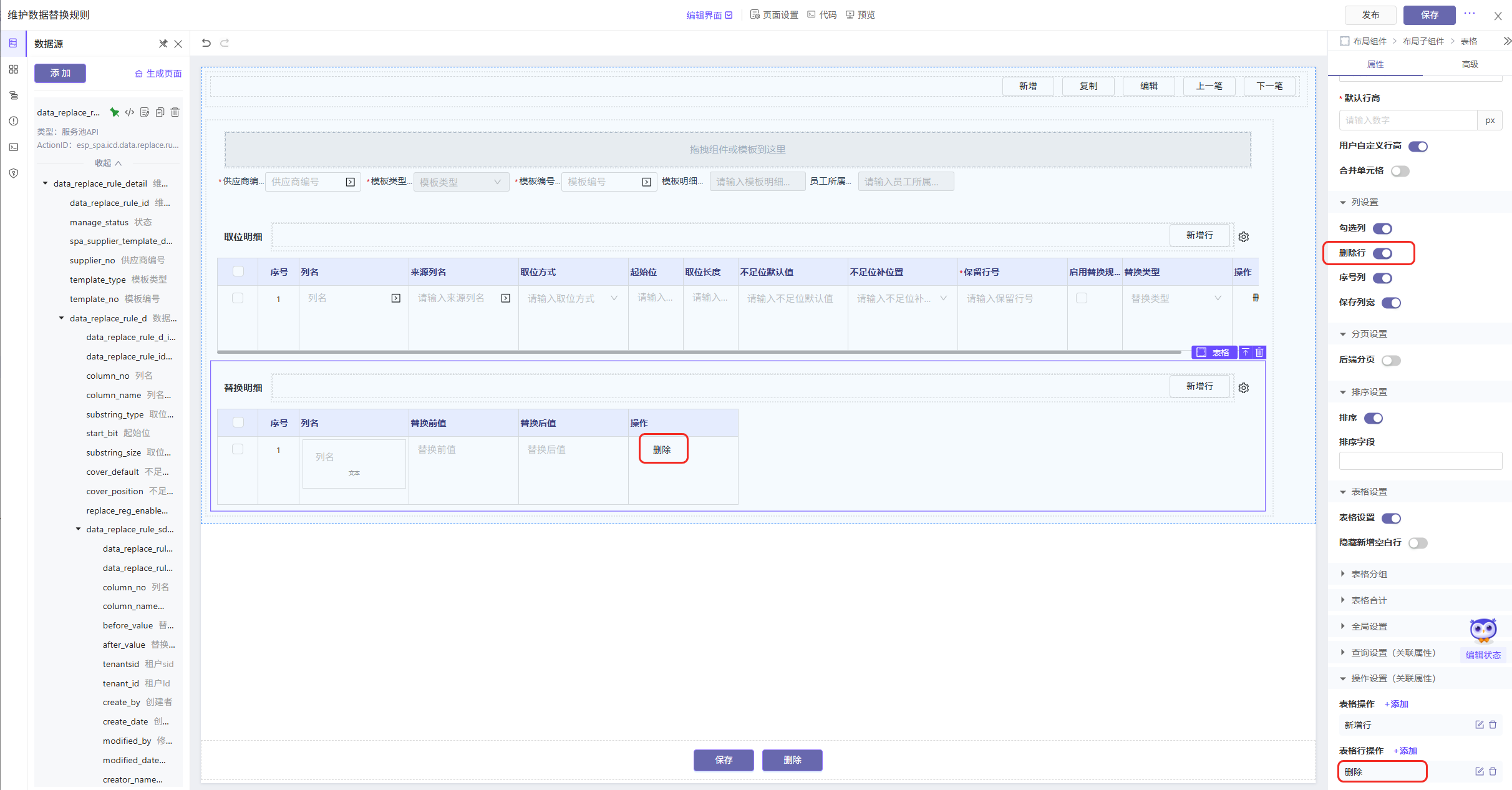
Task: Click the 默认行高 number input field
Action: pos(1408,120)
